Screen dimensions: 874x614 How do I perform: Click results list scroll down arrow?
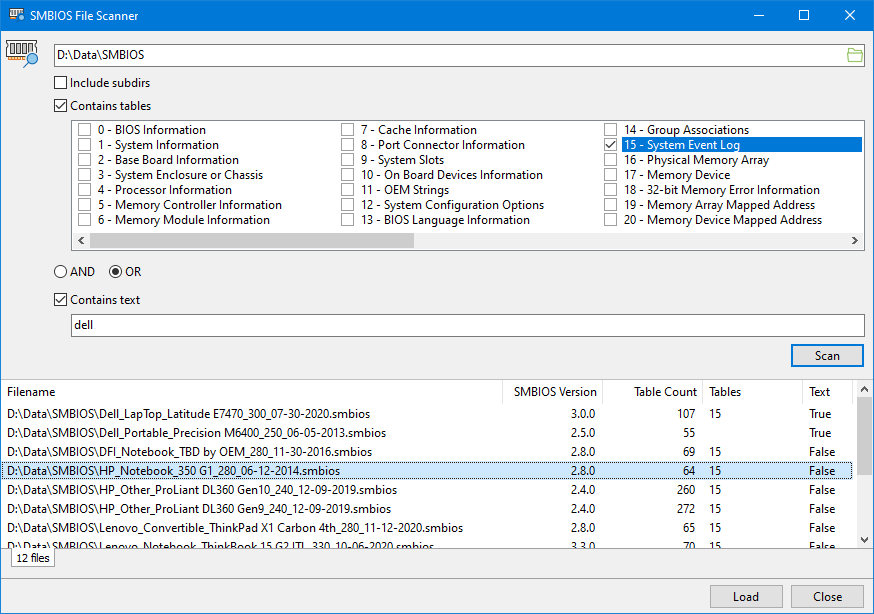tap(865, 539)
